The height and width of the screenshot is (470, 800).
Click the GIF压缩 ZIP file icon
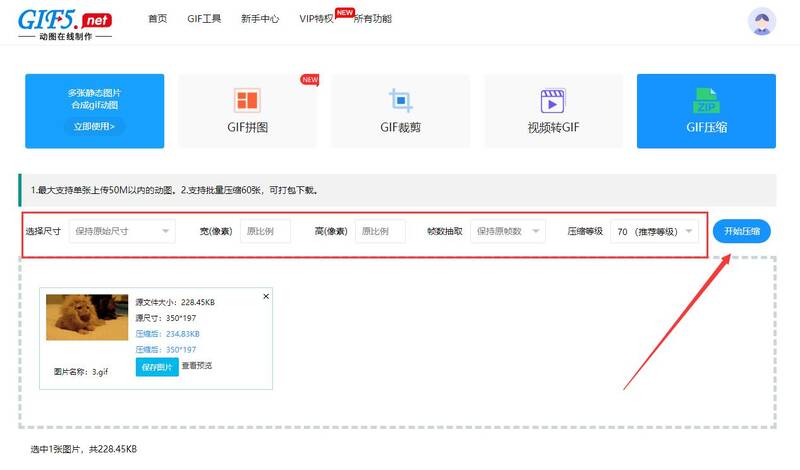click(706, 101)
